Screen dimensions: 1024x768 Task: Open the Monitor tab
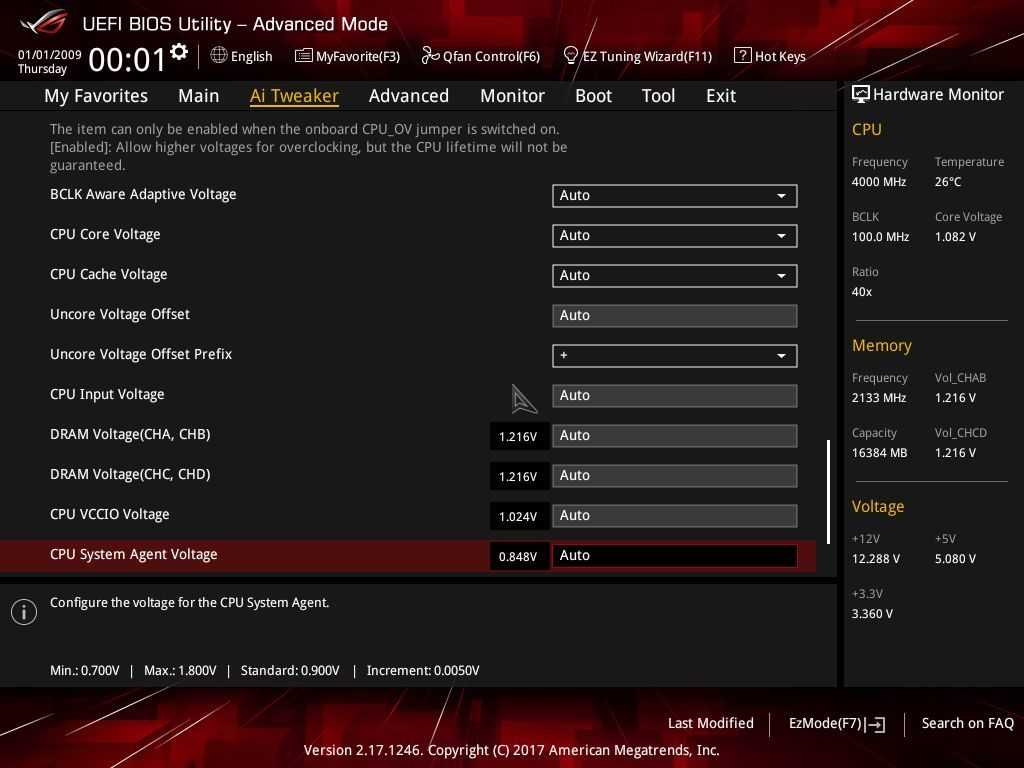coord(512,96)
